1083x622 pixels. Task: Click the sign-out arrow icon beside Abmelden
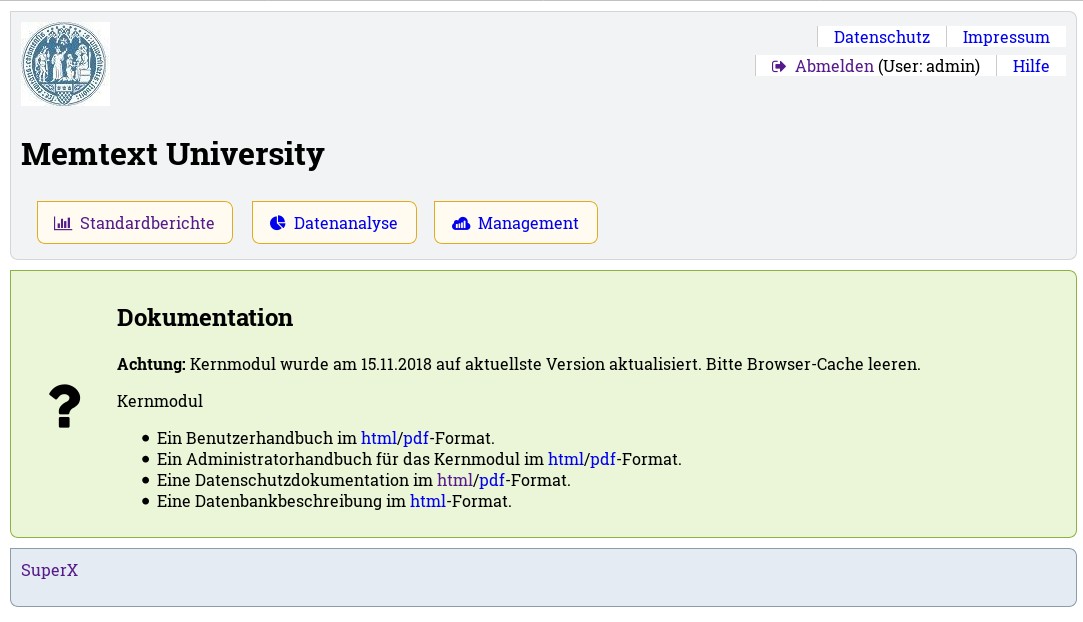(779, 66)
